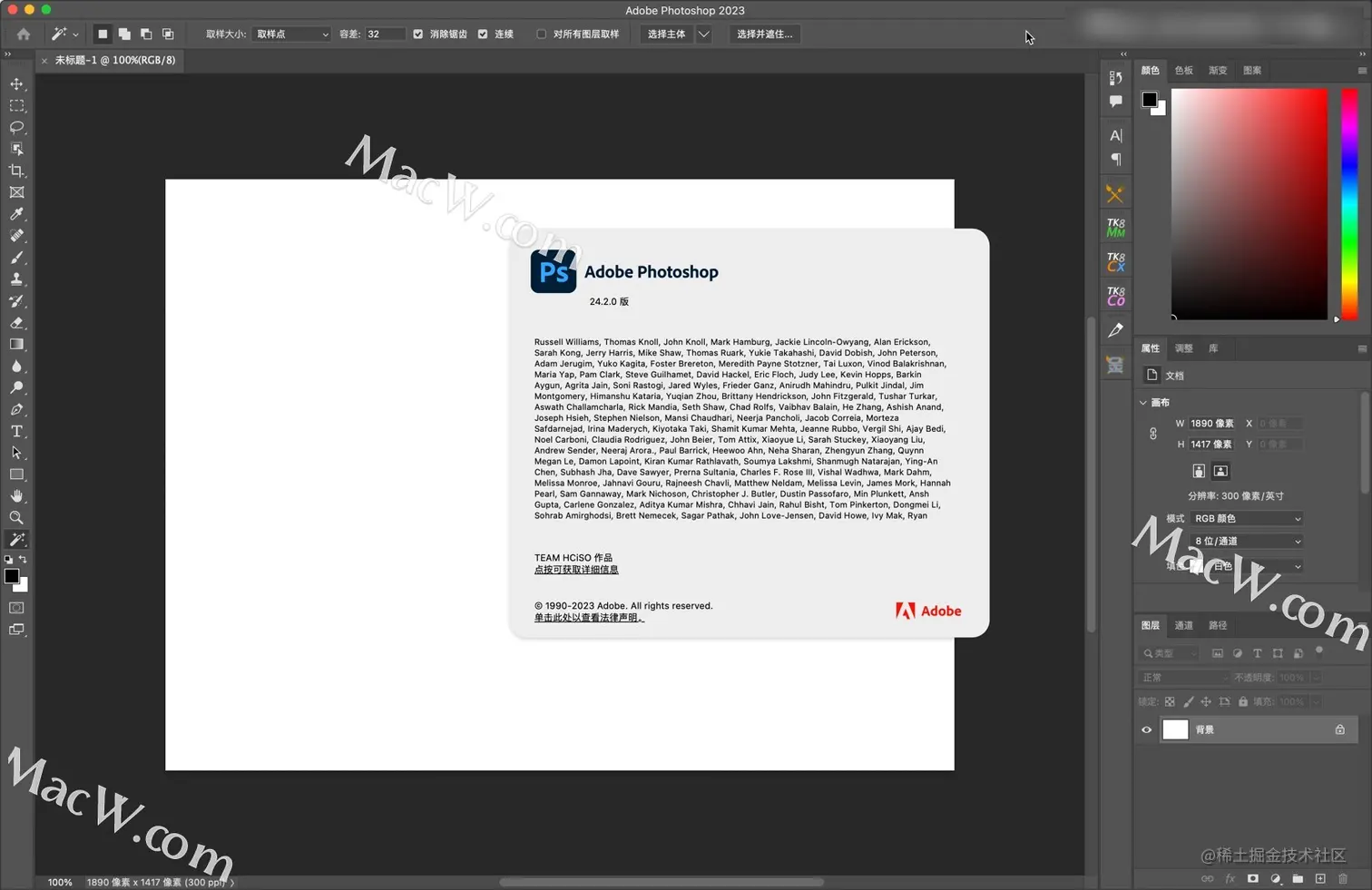Image resolution: width=1372 pixels, height=890 pixels.
Task: Click inside the red color picker field
Action: click(1249, 204)
